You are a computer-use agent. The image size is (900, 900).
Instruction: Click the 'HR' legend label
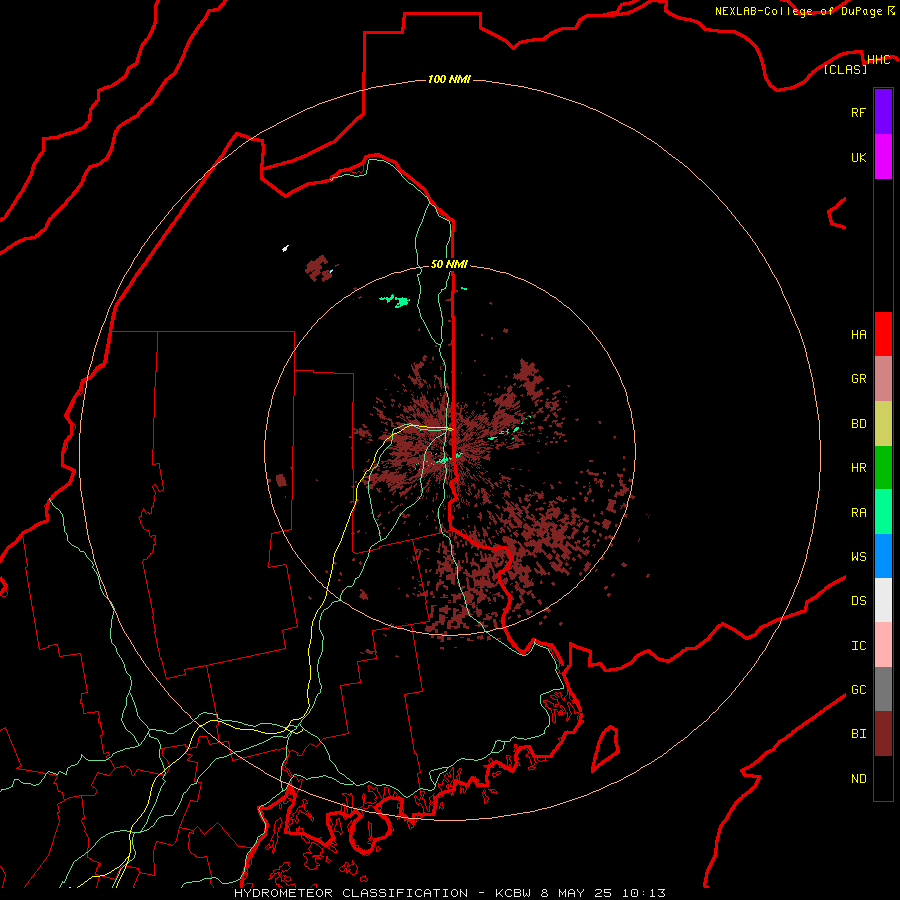pyautogui.click(x=858, y=468)
